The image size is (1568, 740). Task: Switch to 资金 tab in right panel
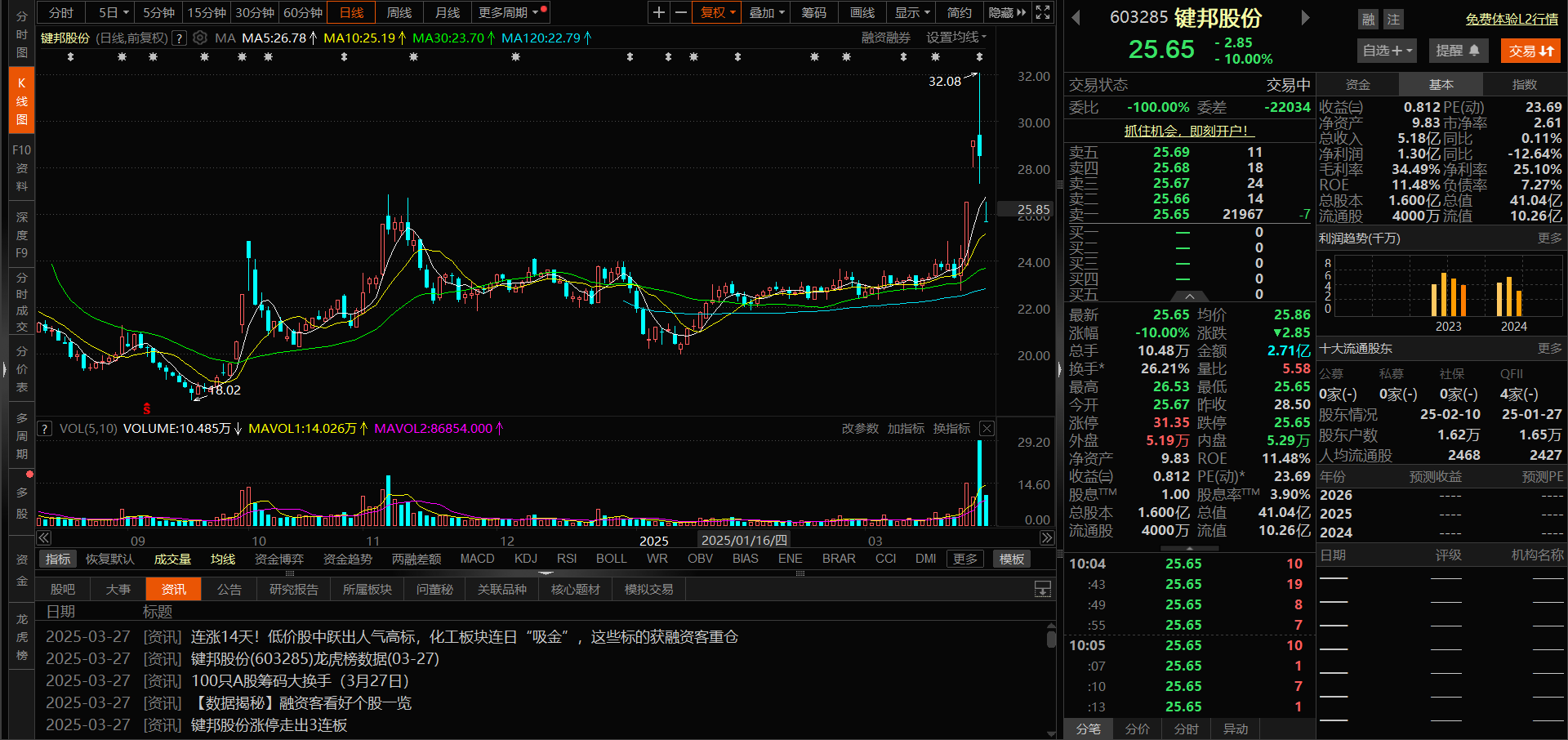click(1358, 84)
